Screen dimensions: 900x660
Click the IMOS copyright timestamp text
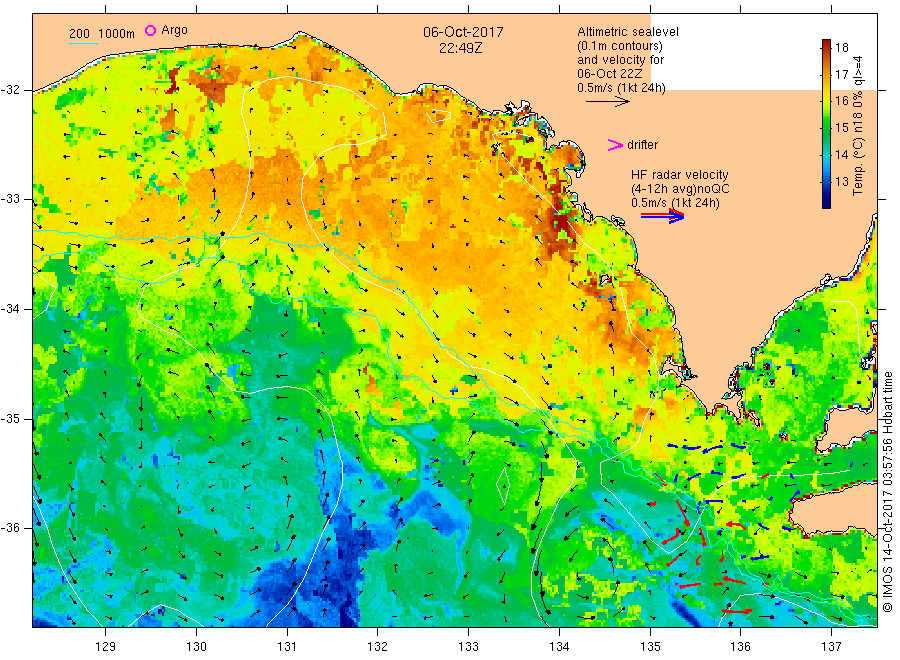[x=887, y=492]
